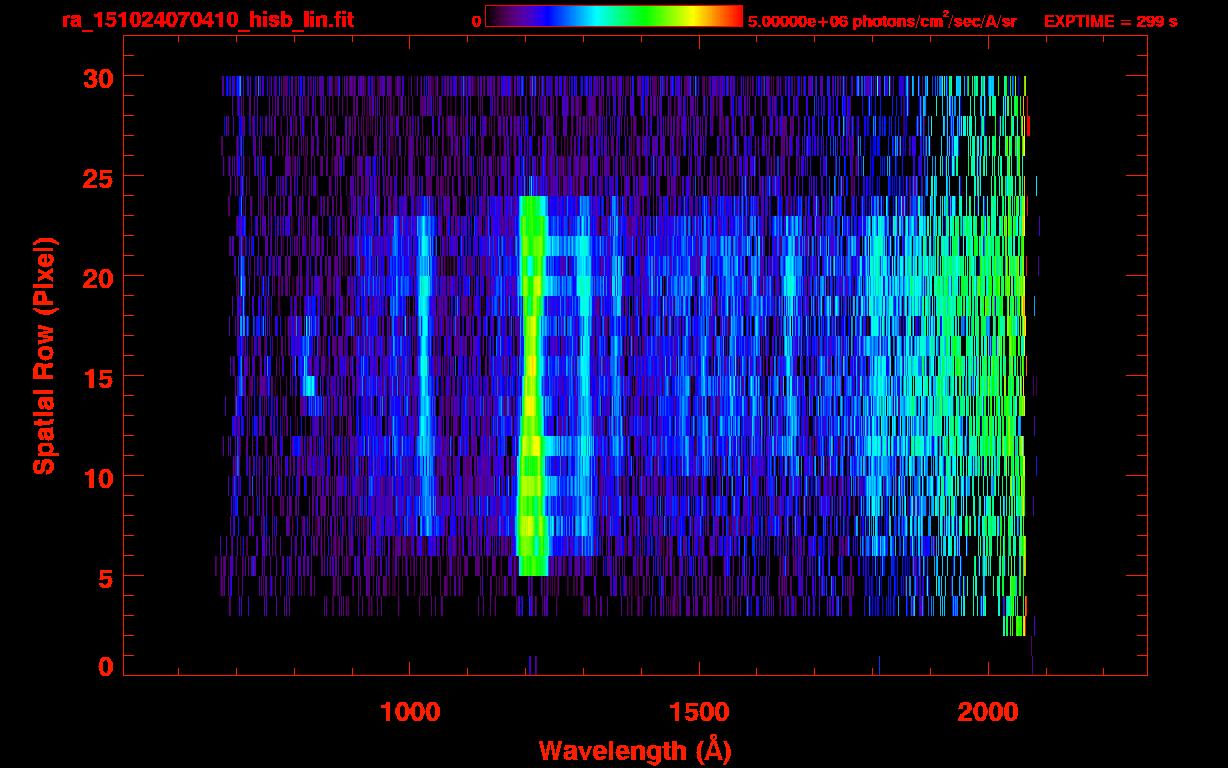Click the Spatial Row (Pixel) axis title

point(45,355)
